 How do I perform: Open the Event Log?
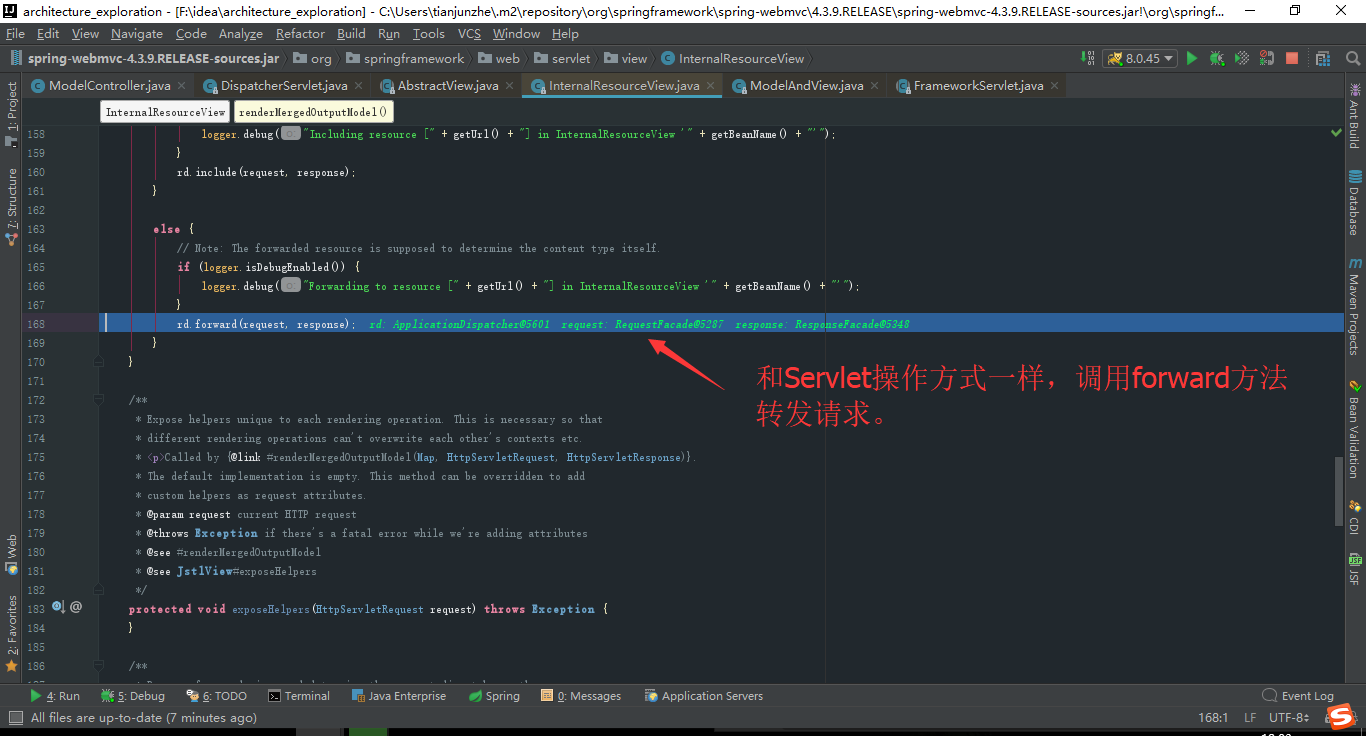(1305, 695)
